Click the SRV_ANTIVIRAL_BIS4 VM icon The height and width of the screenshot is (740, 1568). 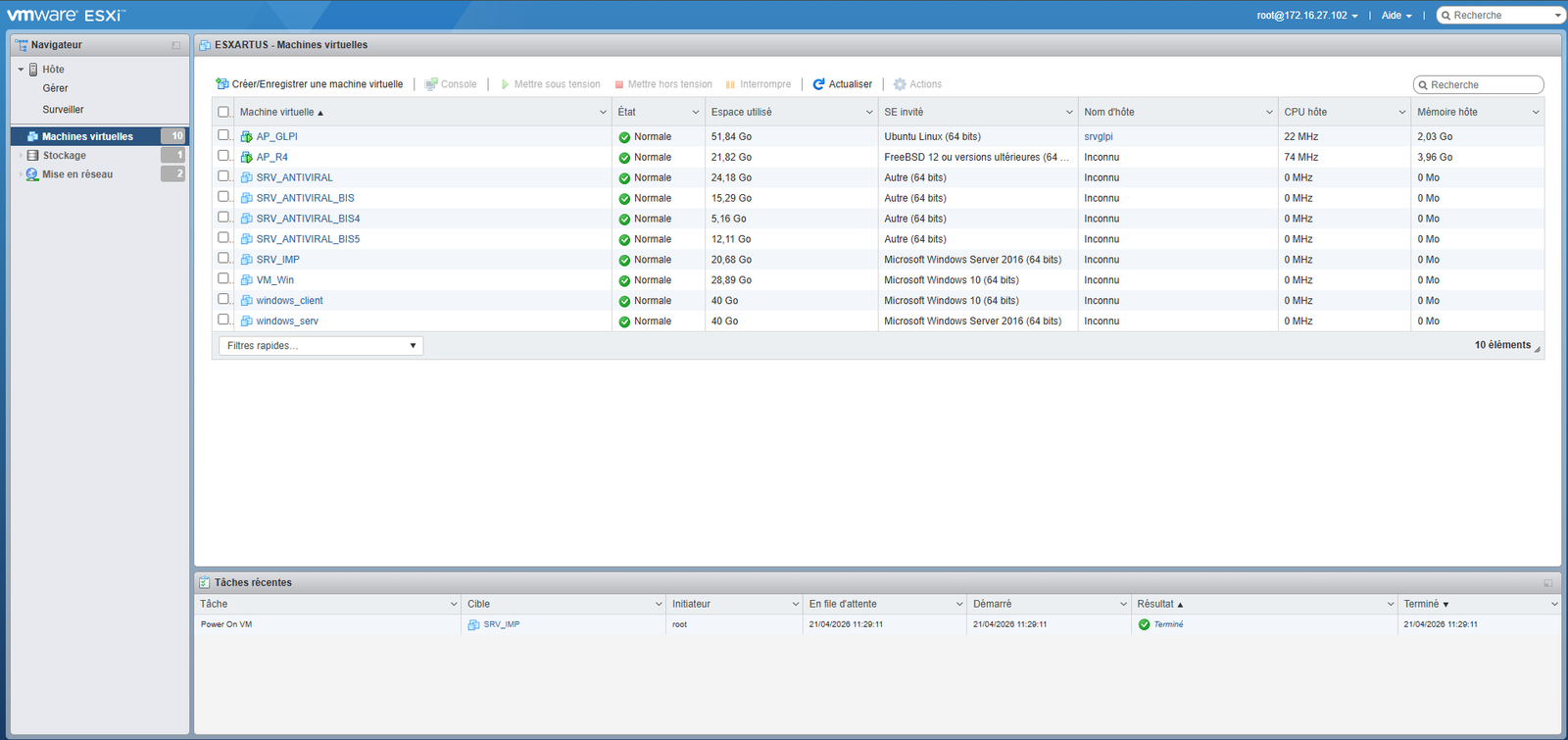click(247, 219)
